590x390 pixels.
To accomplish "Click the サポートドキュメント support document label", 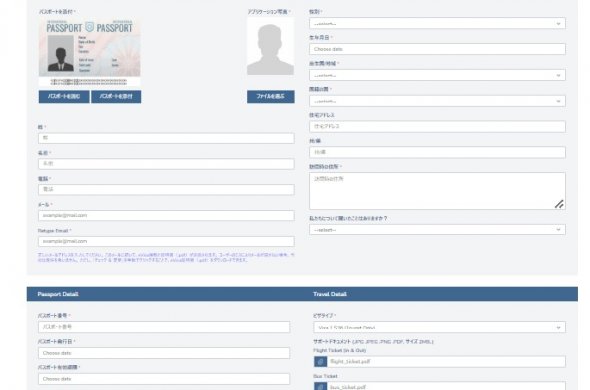I will click(373, 341).
